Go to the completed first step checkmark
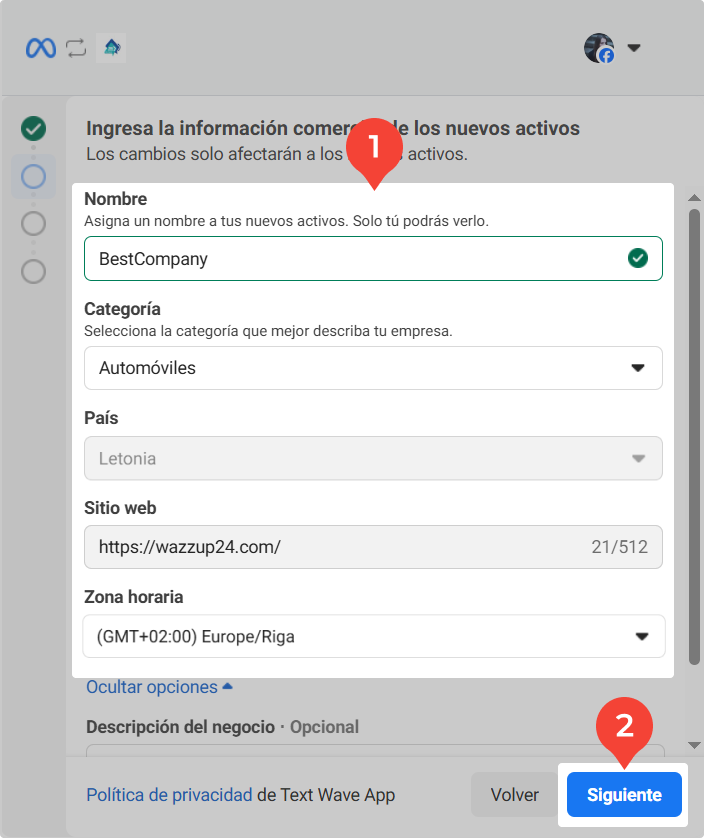This screenshot has width=704, height=838. pos(34,128)
